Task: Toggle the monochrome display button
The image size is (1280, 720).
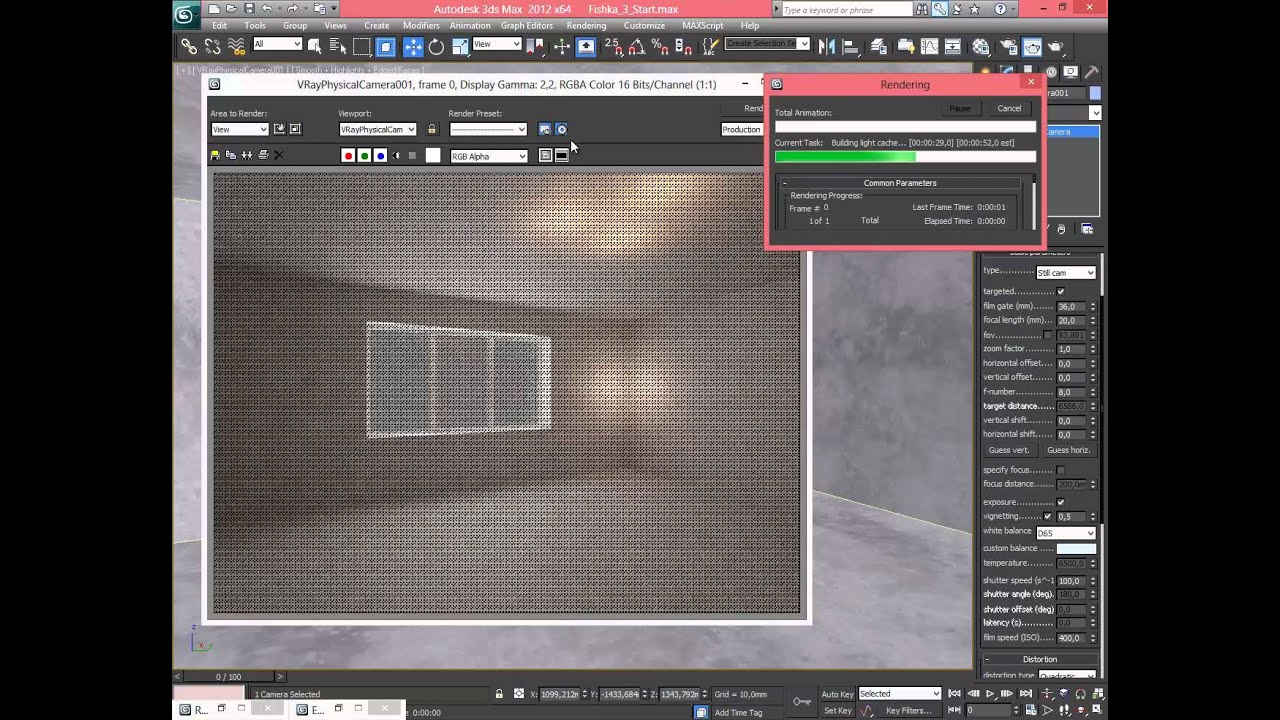Action: click(412, 156)
